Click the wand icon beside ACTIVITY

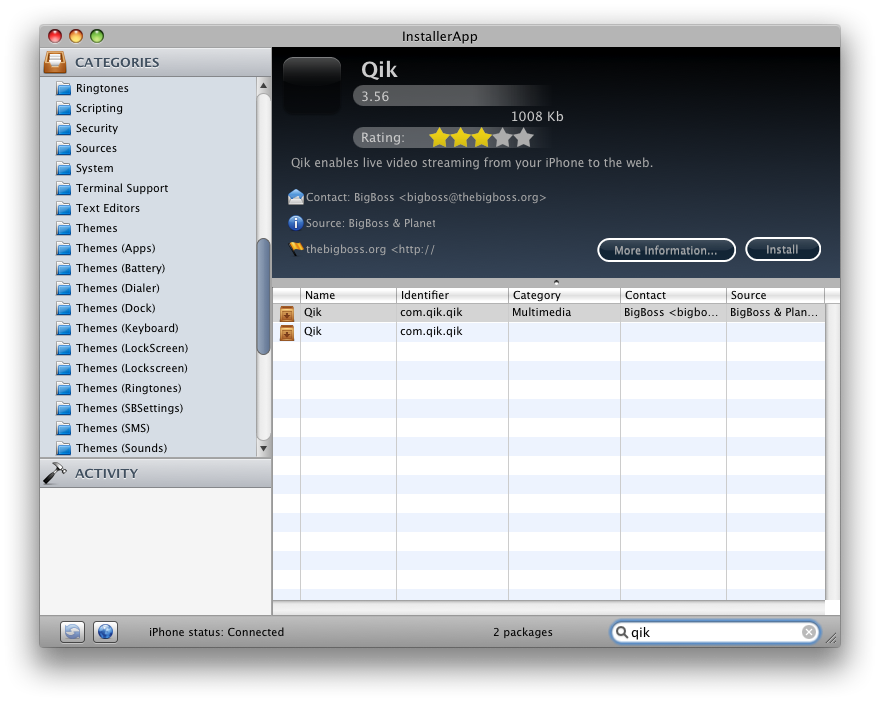[55, 473]
